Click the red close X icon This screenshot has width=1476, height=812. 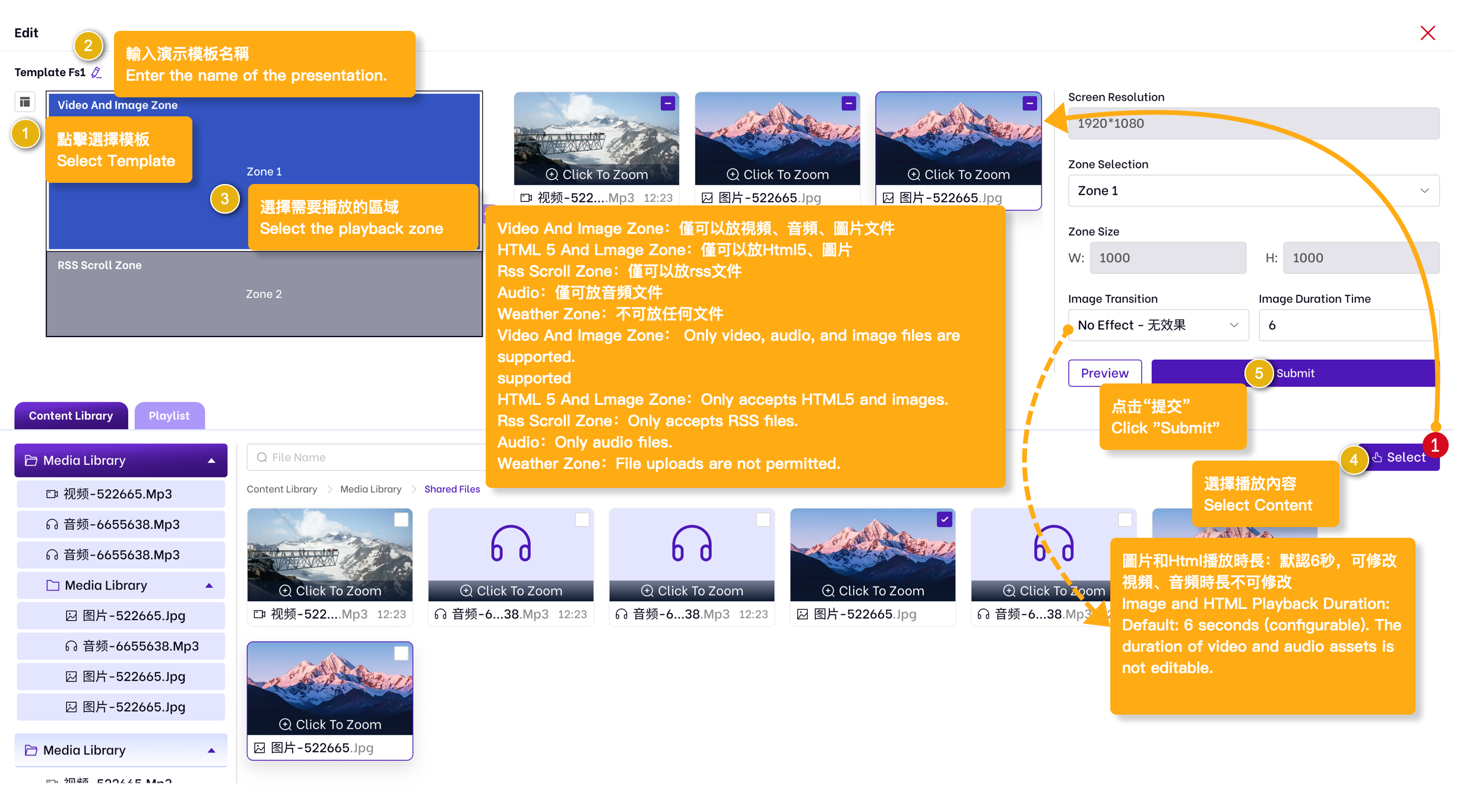[x=1427, y=33]
